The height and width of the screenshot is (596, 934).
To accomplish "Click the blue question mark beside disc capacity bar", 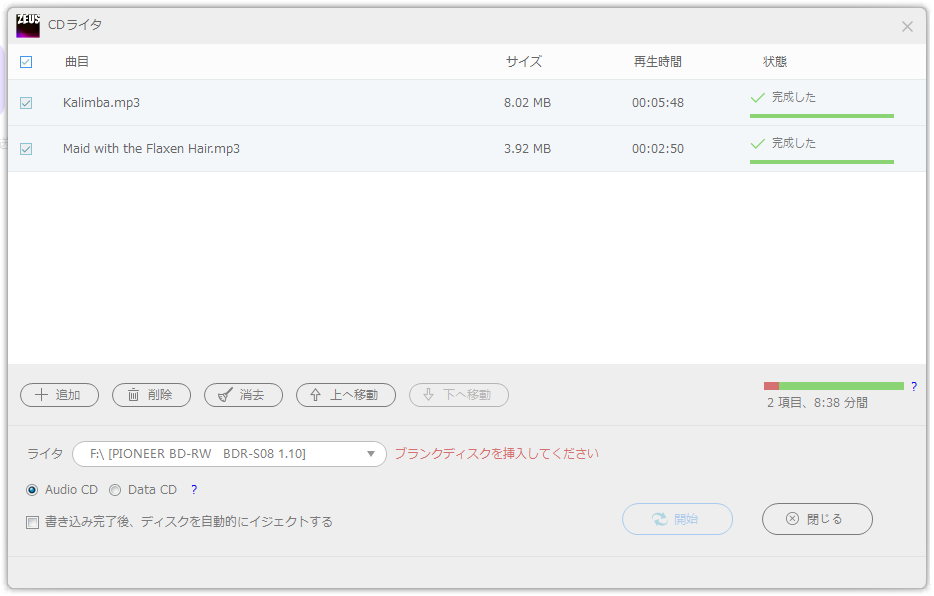I will click(x=914, y=386).
